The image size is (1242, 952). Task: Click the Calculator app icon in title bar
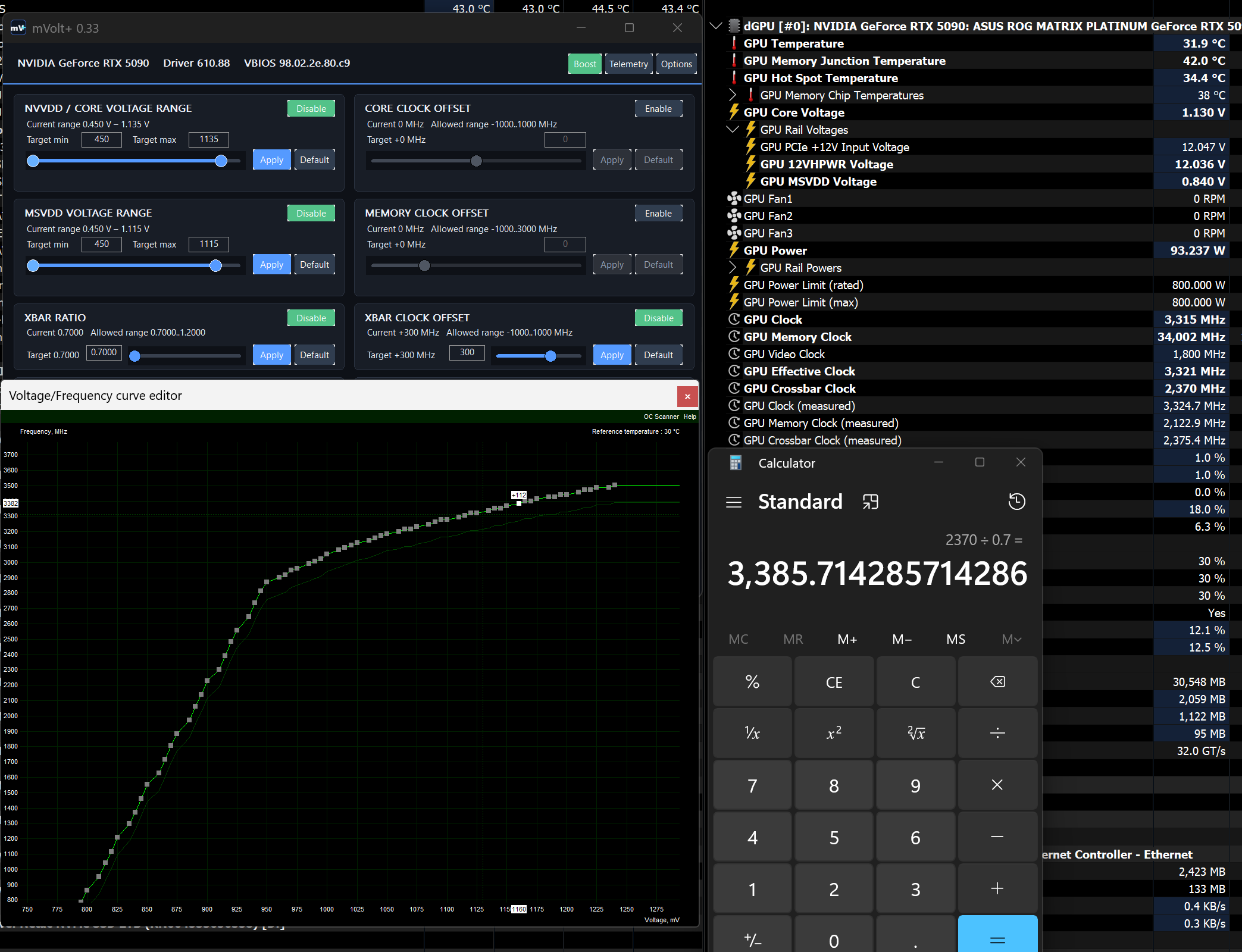click(x=736, y=463)
